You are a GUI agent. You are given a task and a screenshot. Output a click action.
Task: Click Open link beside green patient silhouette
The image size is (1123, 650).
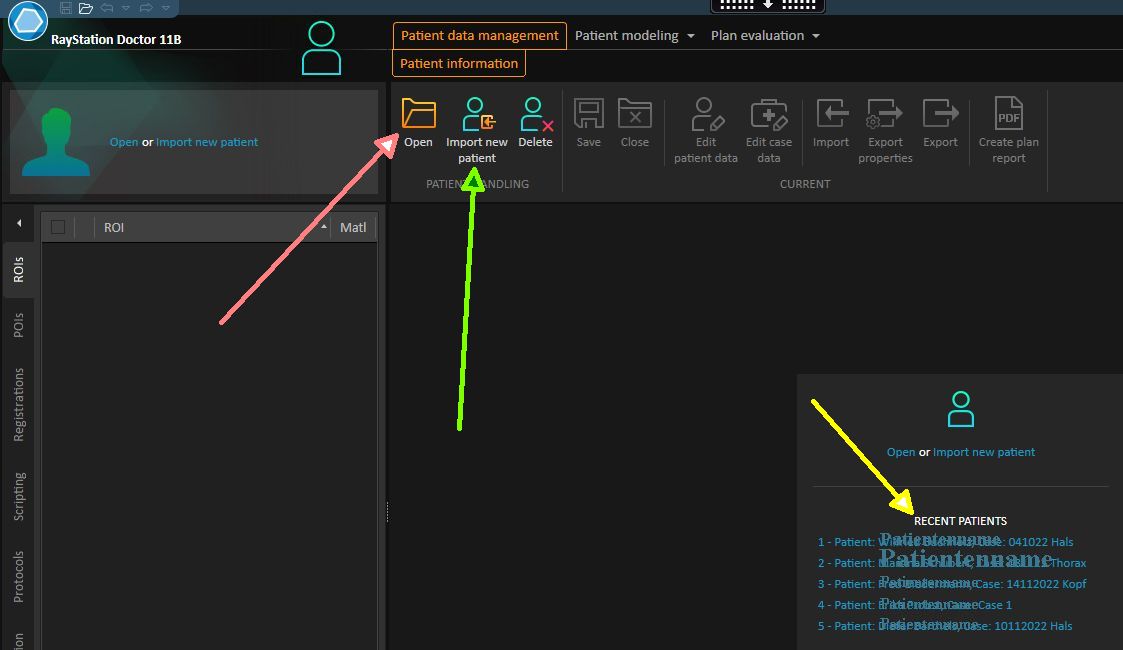[124, 142]
